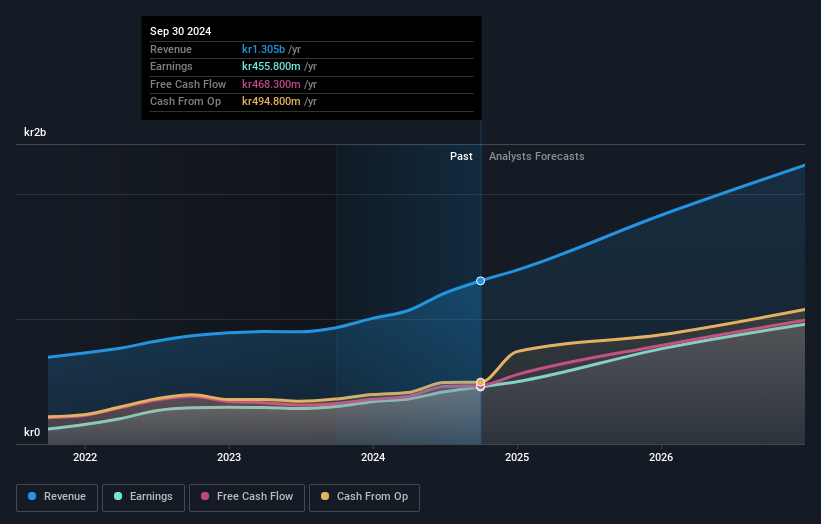The width and height of the screenshot is (821, 524).
Task: Click the 2024 x-axis label
Action: pyautogui.click(x=373, y=457)
